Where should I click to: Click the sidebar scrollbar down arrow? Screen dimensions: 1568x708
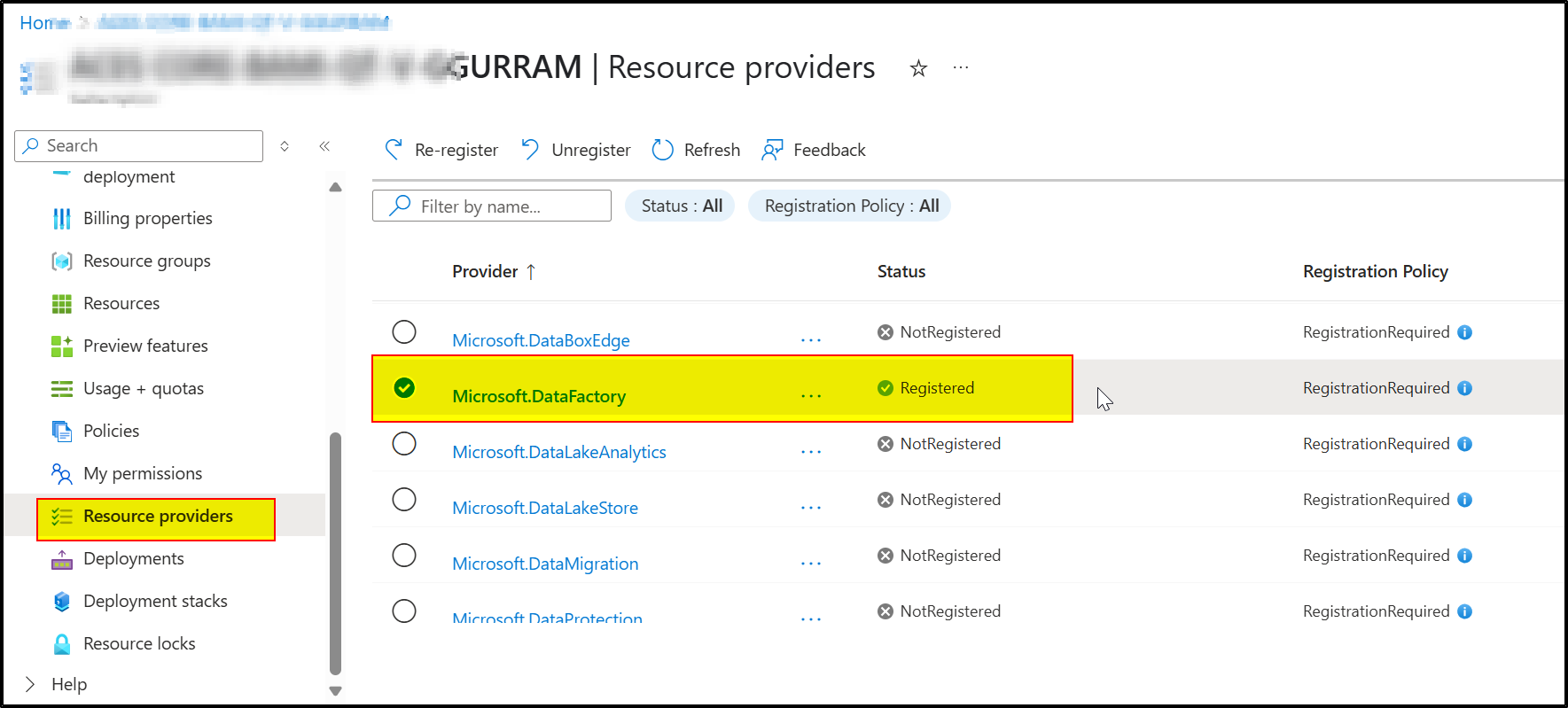(x=335, y=691)
